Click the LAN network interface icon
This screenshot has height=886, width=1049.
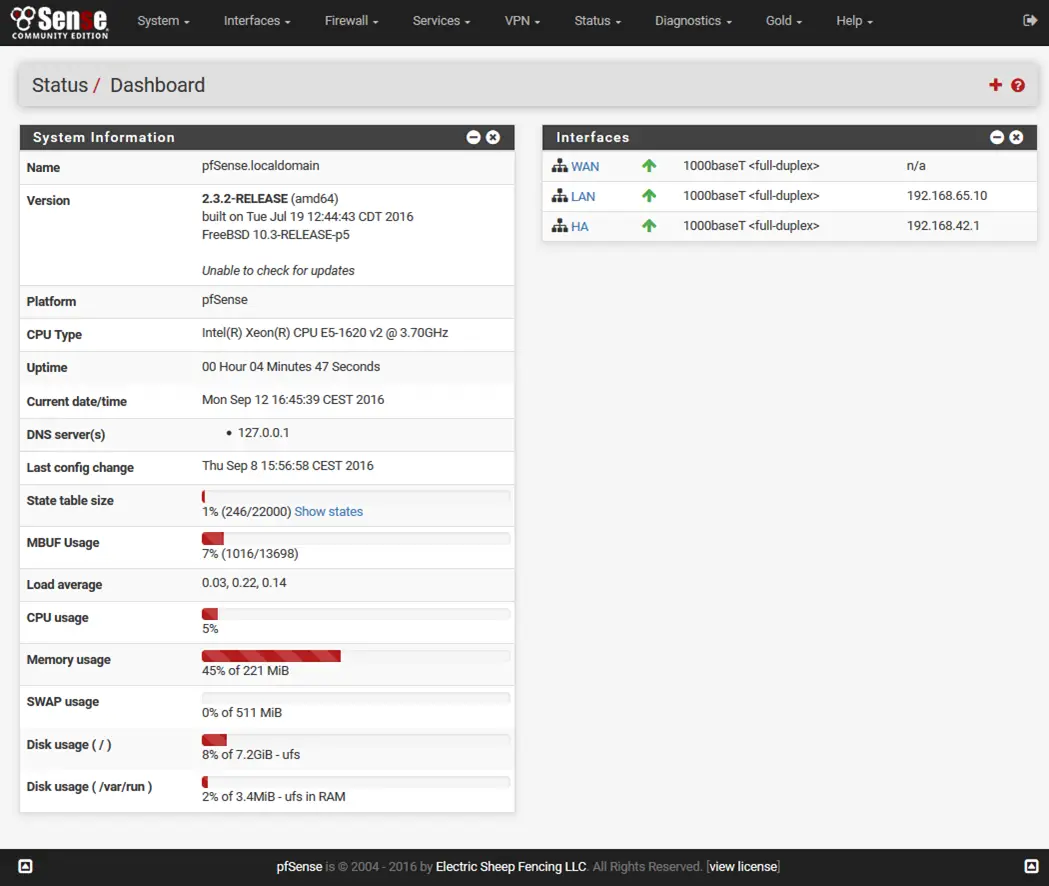click(559, 196)
